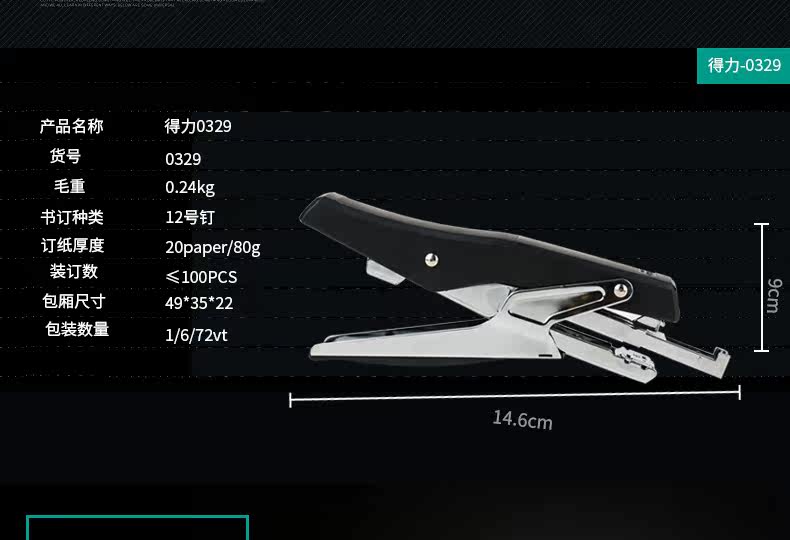Click the 1/6/72vt packing quantity value
The height and width of the screenshot is (540, 790).
pyautogui.click(x=196, y=335)
